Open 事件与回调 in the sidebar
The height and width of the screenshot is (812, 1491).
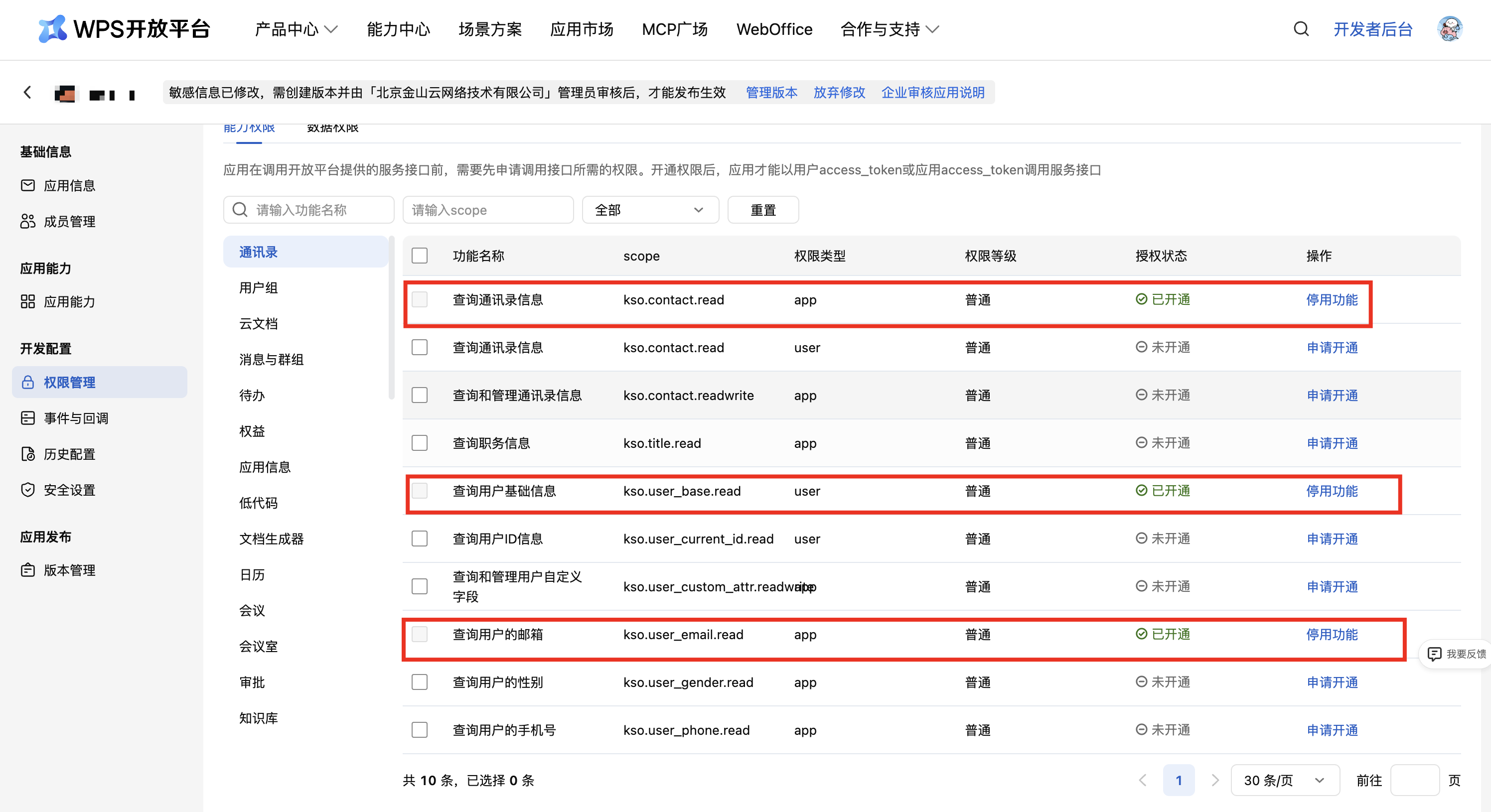(75, 418)
